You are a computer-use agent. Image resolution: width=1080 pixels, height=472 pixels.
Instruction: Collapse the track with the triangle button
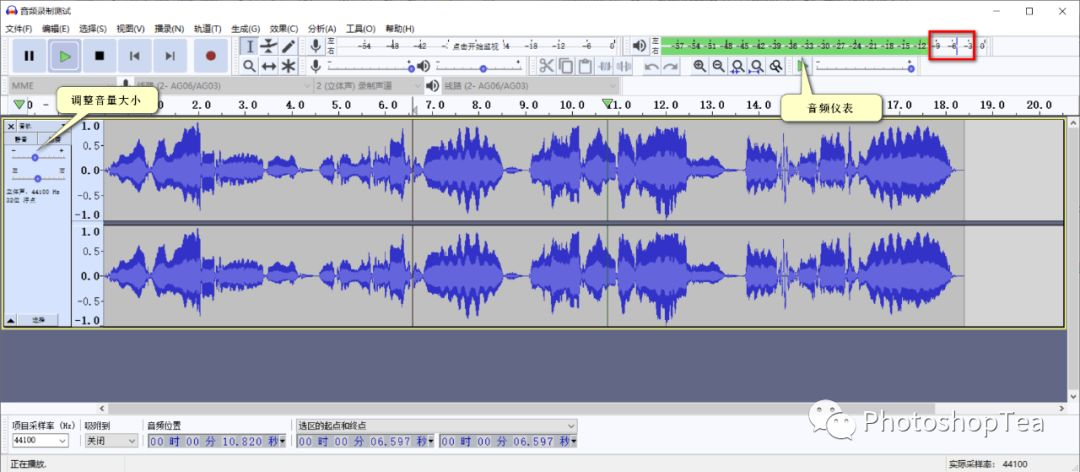(11, 320)
